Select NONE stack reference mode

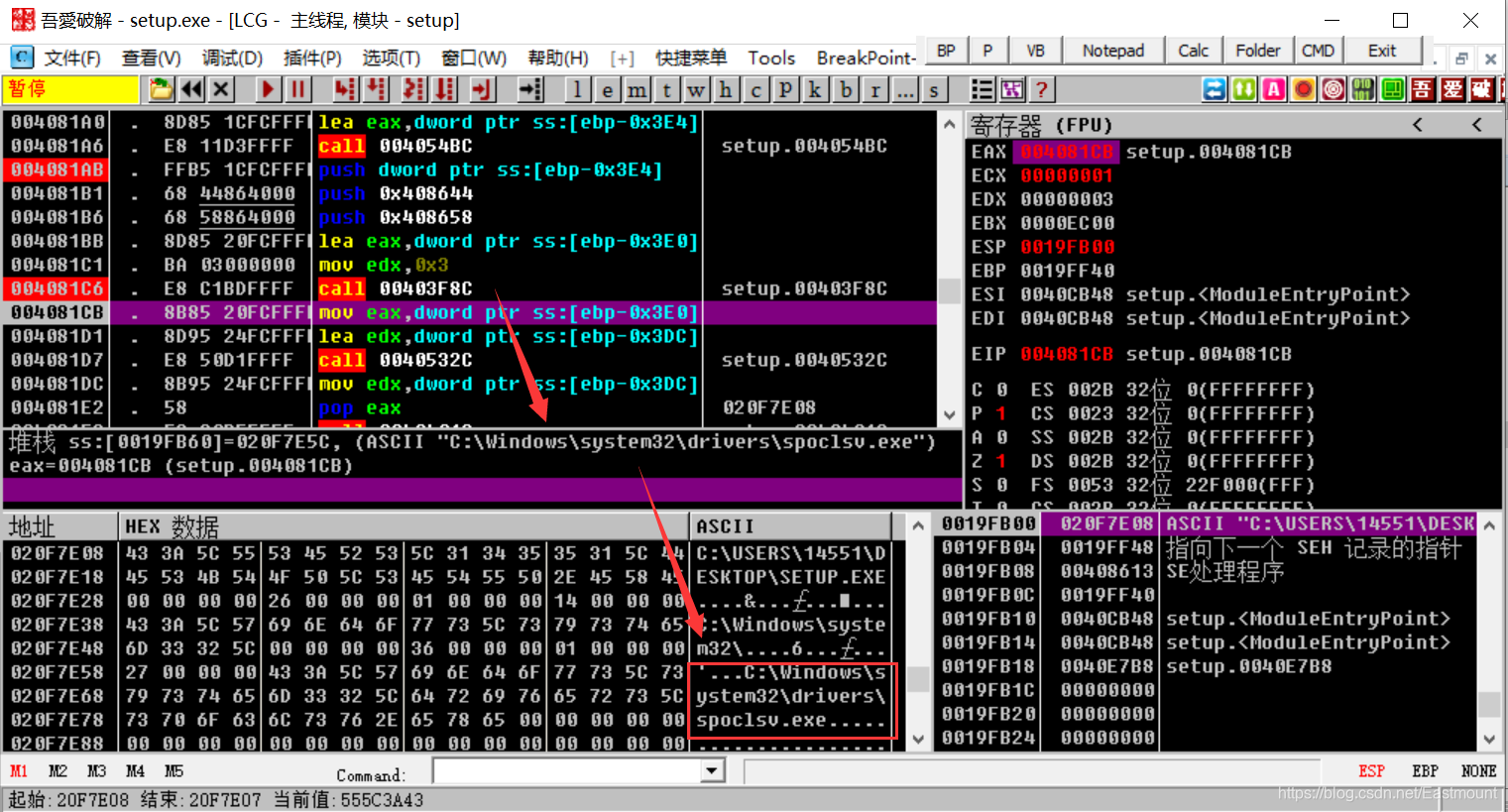point(1478,771)
